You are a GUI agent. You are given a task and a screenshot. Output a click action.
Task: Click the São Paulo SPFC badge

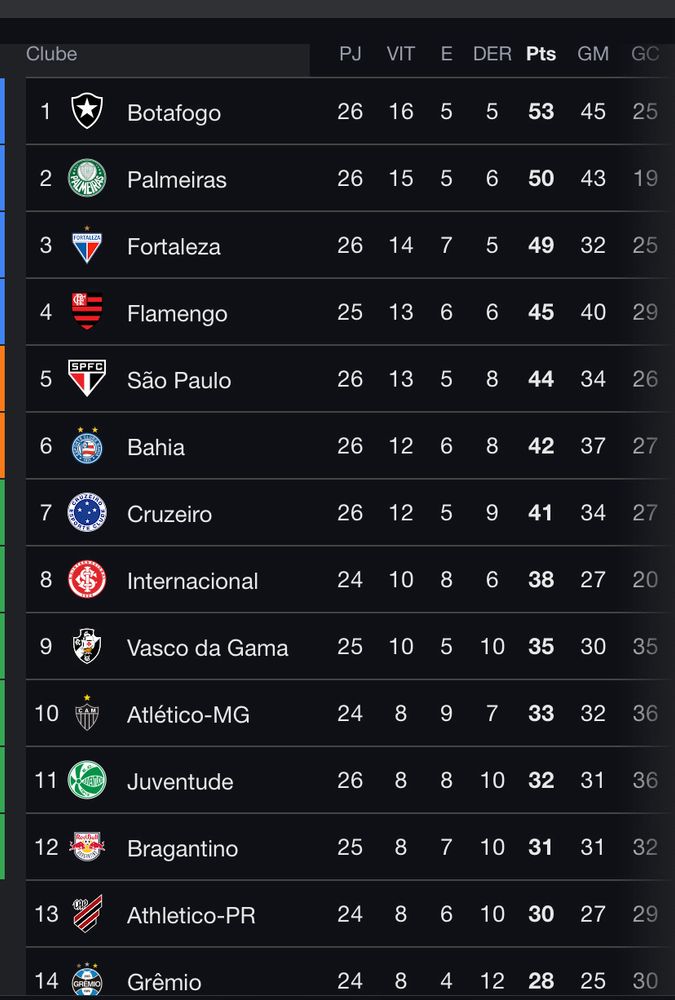point(87,378)
